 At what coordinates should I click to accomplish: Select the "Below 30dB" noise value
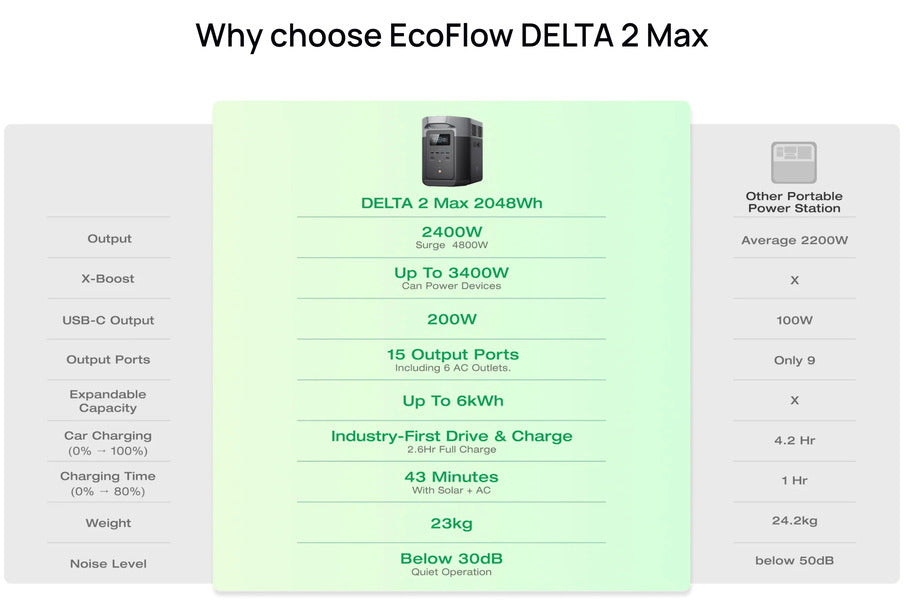coord(452,558)
